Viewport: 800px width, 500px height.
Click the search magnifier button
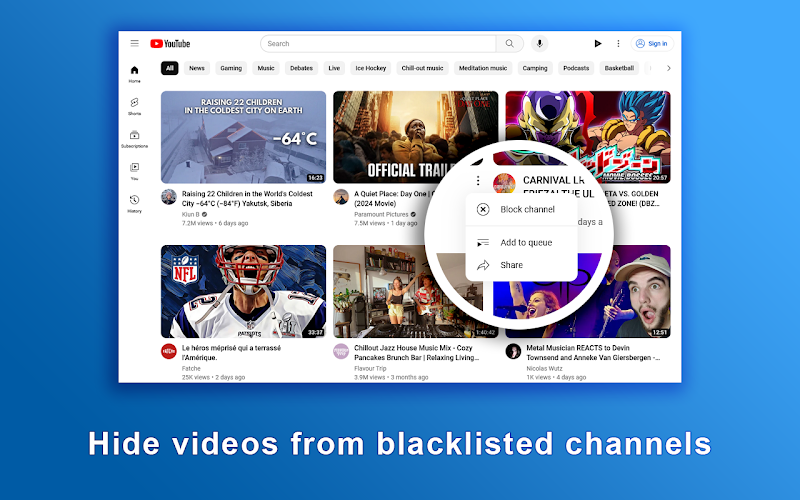(509, 44)
